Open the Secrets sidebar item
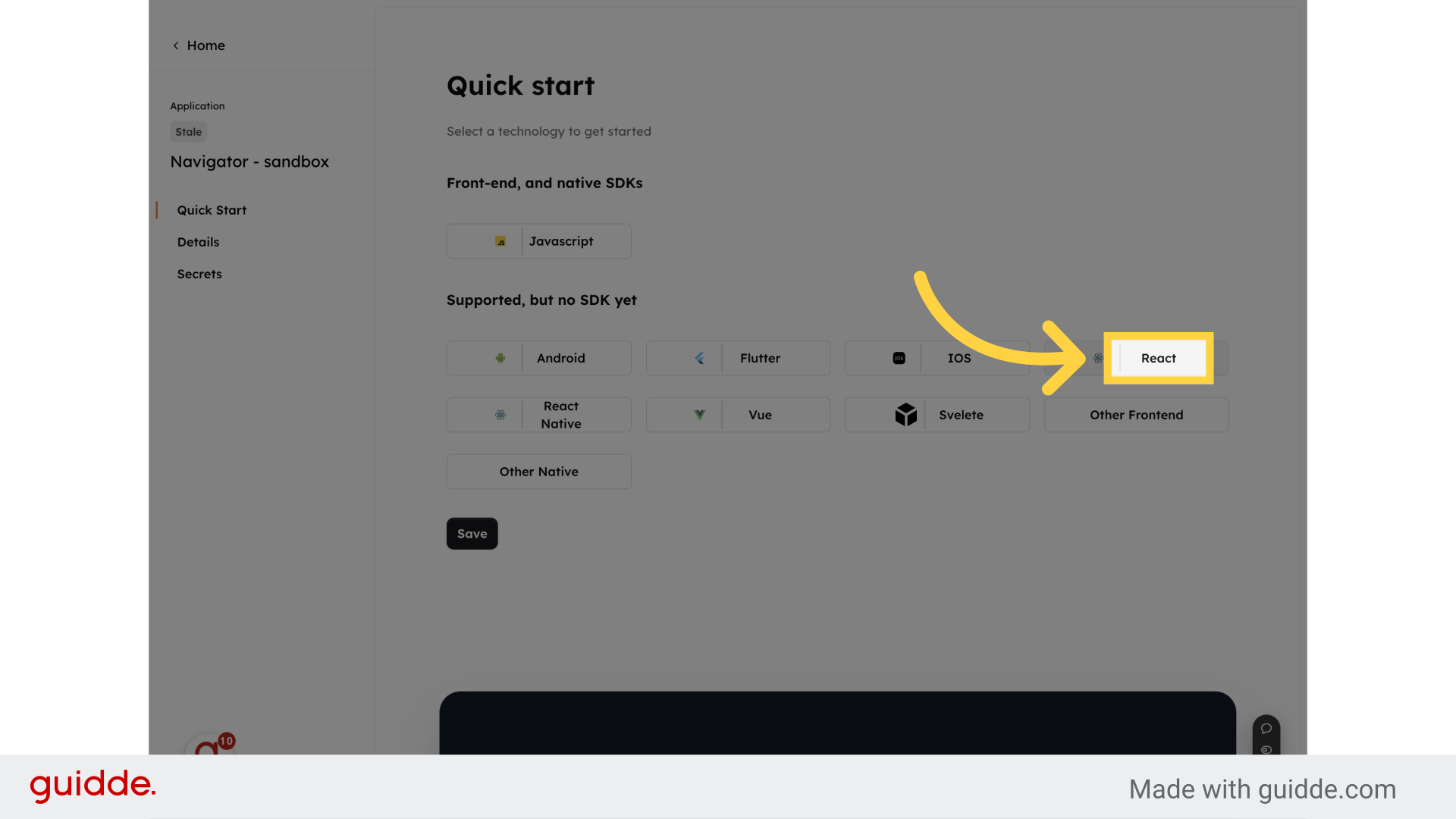This screenshot has height=819, width=1456. click(x=199, y=273)
